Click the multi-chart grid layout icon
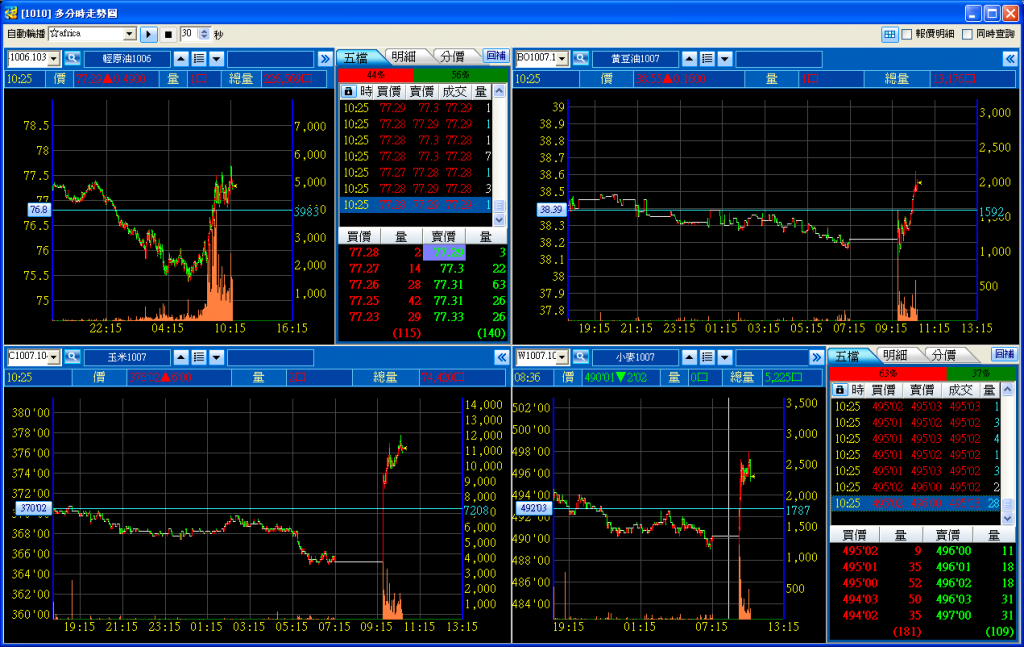Screen dimensions: 1024x647 coord(889,34)
